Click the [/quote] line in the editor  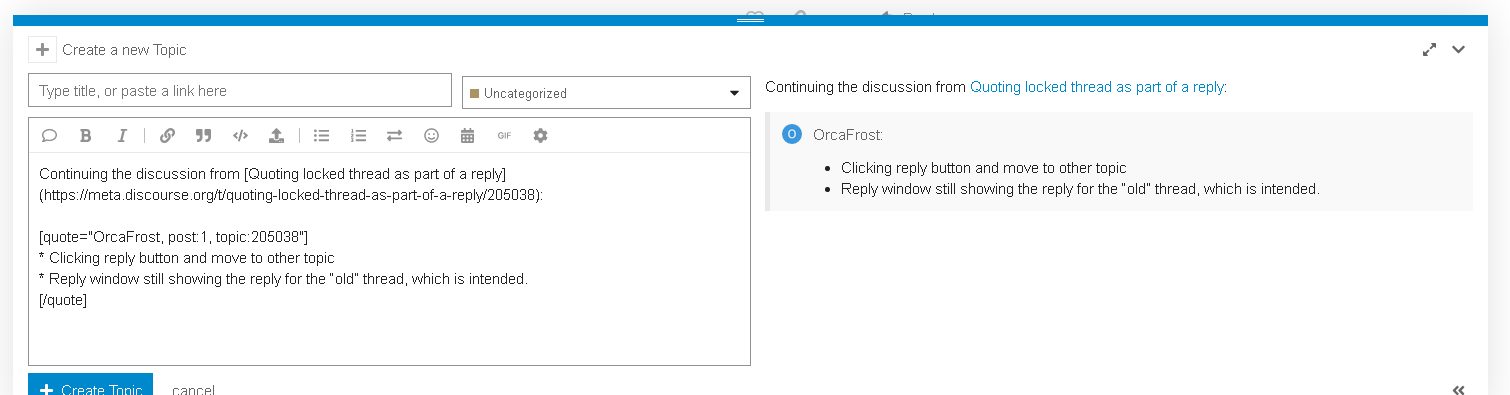point(63,299)
